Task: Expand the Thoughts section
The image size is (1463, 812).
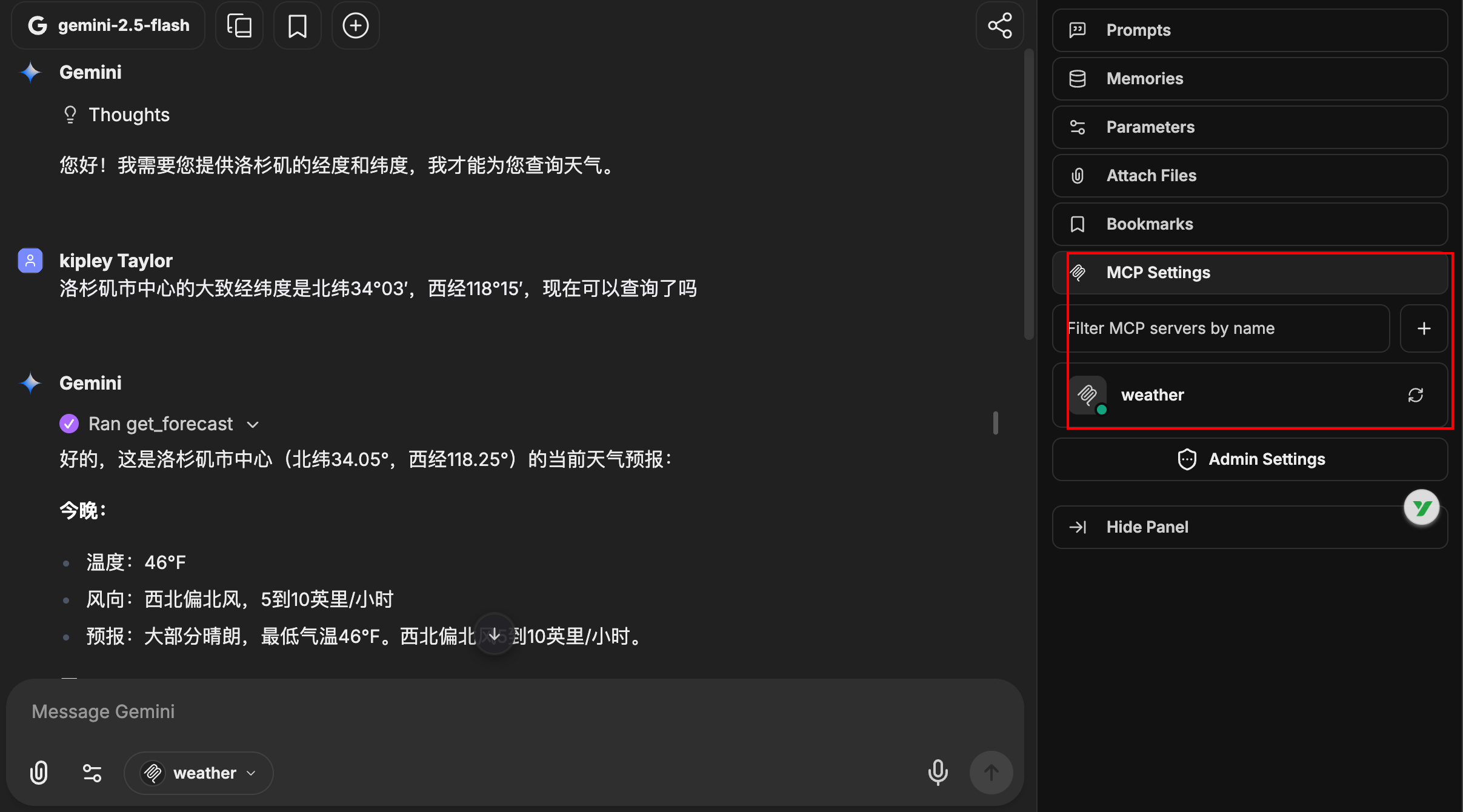Action: coord(128,115)
